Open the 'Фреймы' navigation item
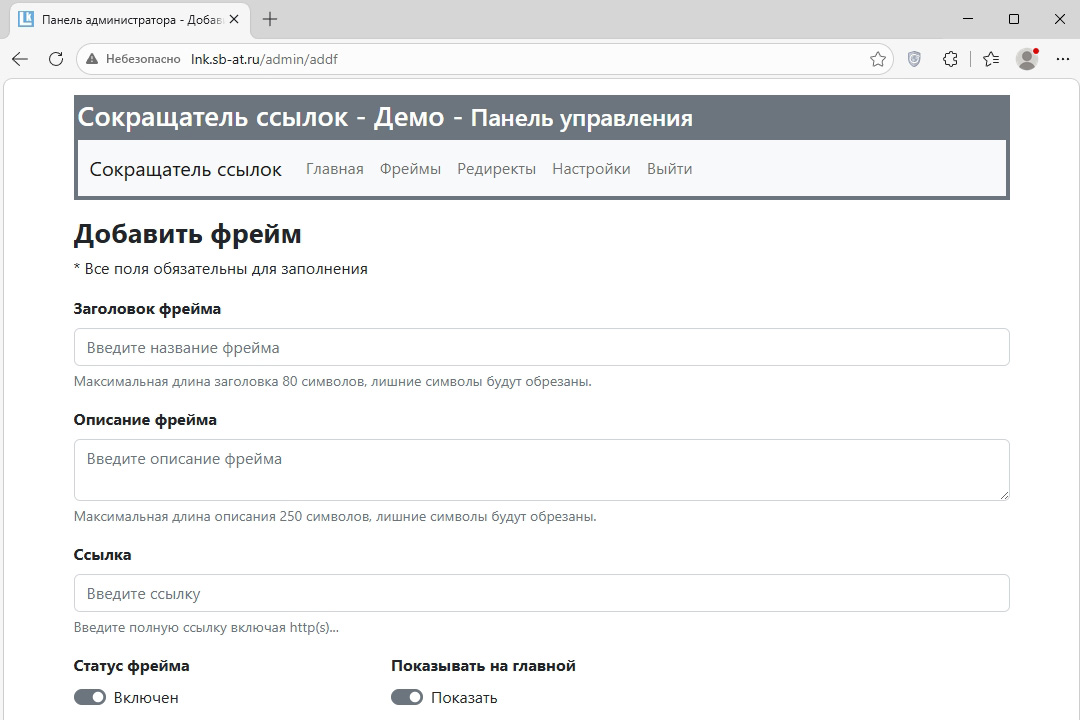 pos(410,169)
